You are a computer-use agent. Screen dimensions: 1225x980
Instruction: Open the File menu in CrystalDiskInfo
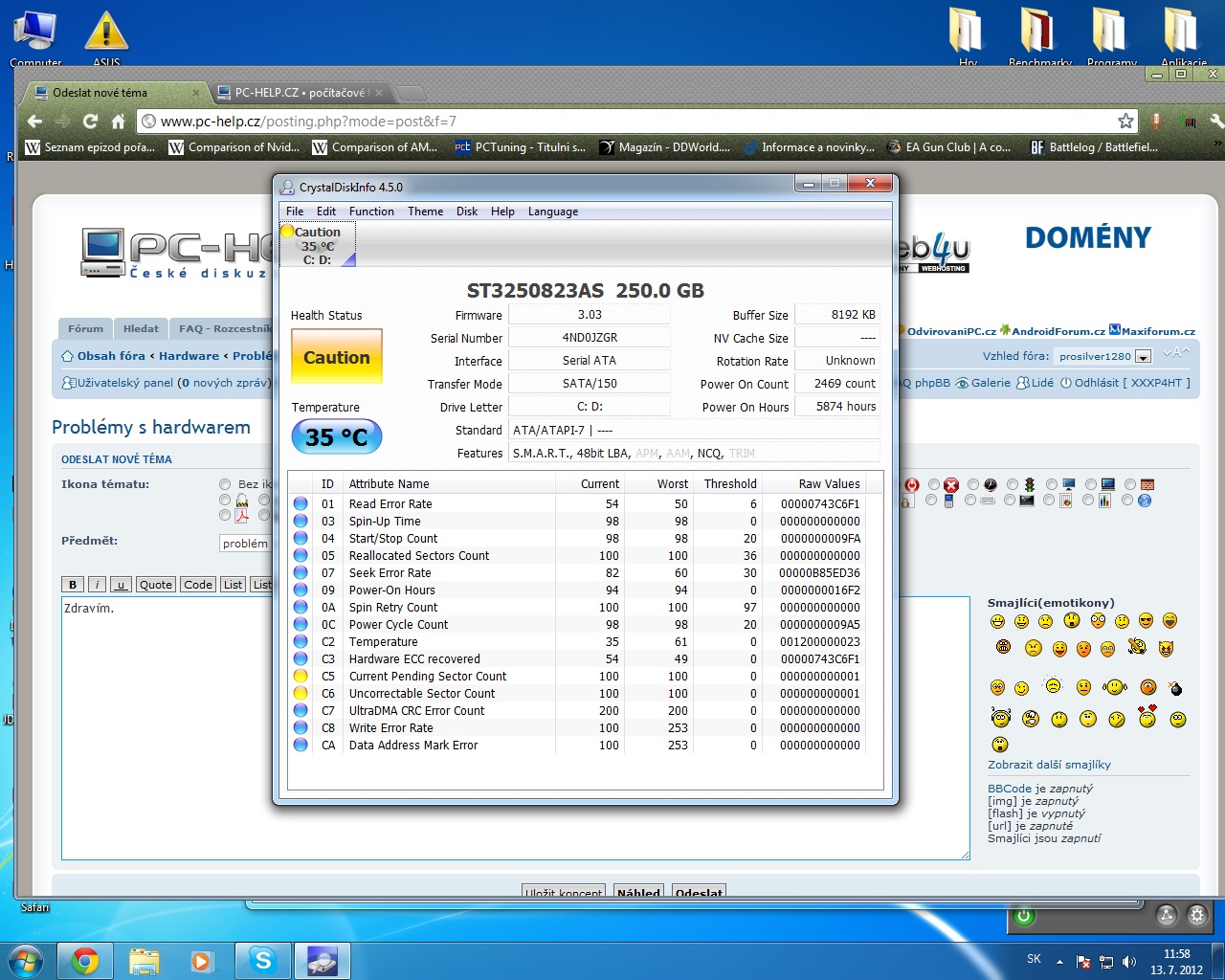295,212
